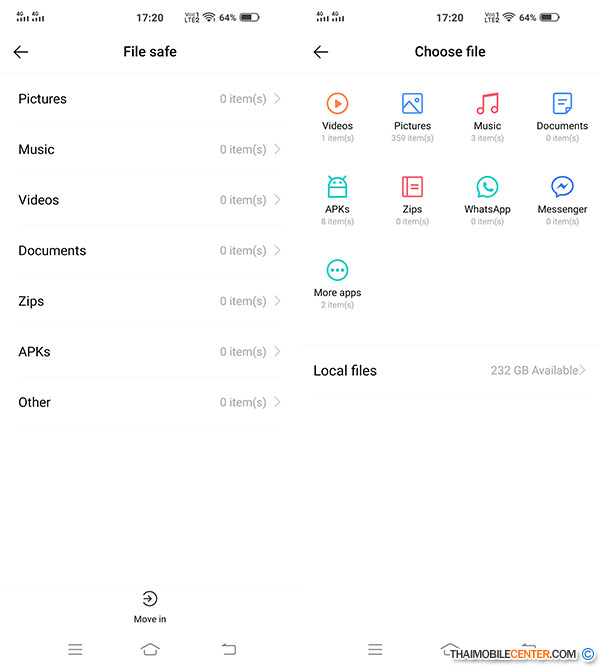Open the Messenger files icon
Image resolution: width=600 pixels, height=667 pixels.
click(x=562, y=187)
